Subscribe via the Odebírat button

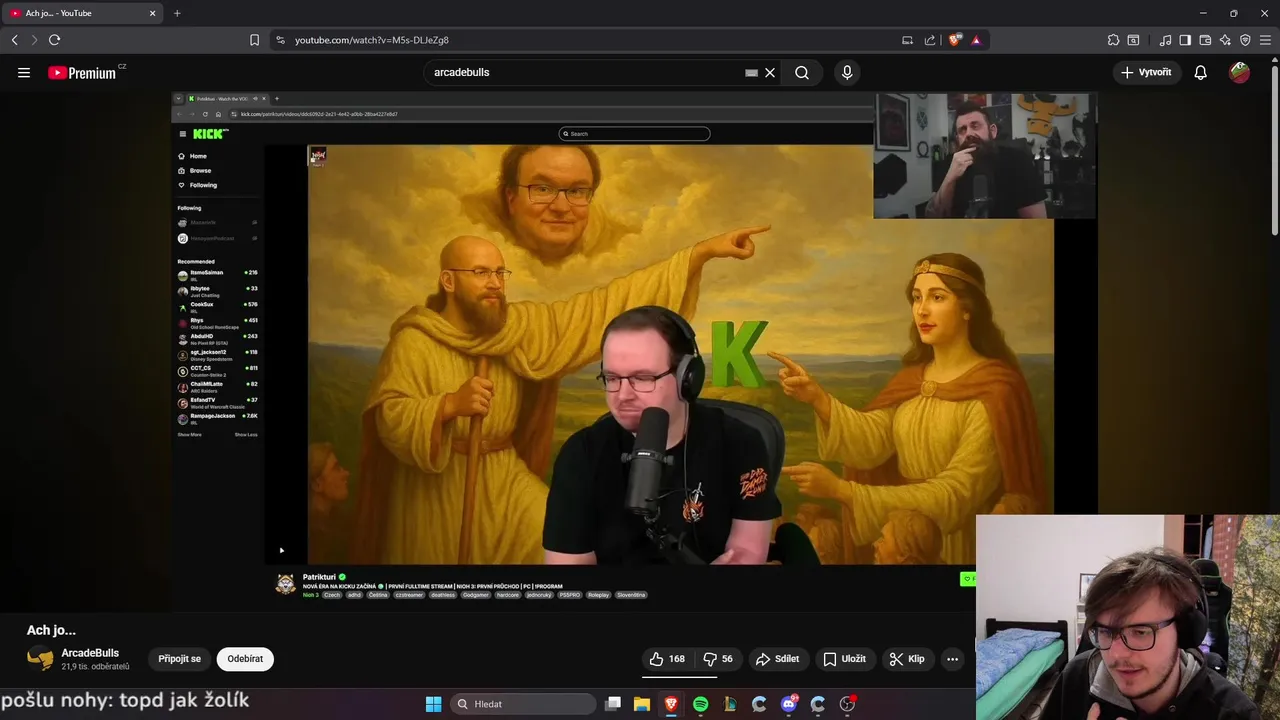[x=245, y=659]
